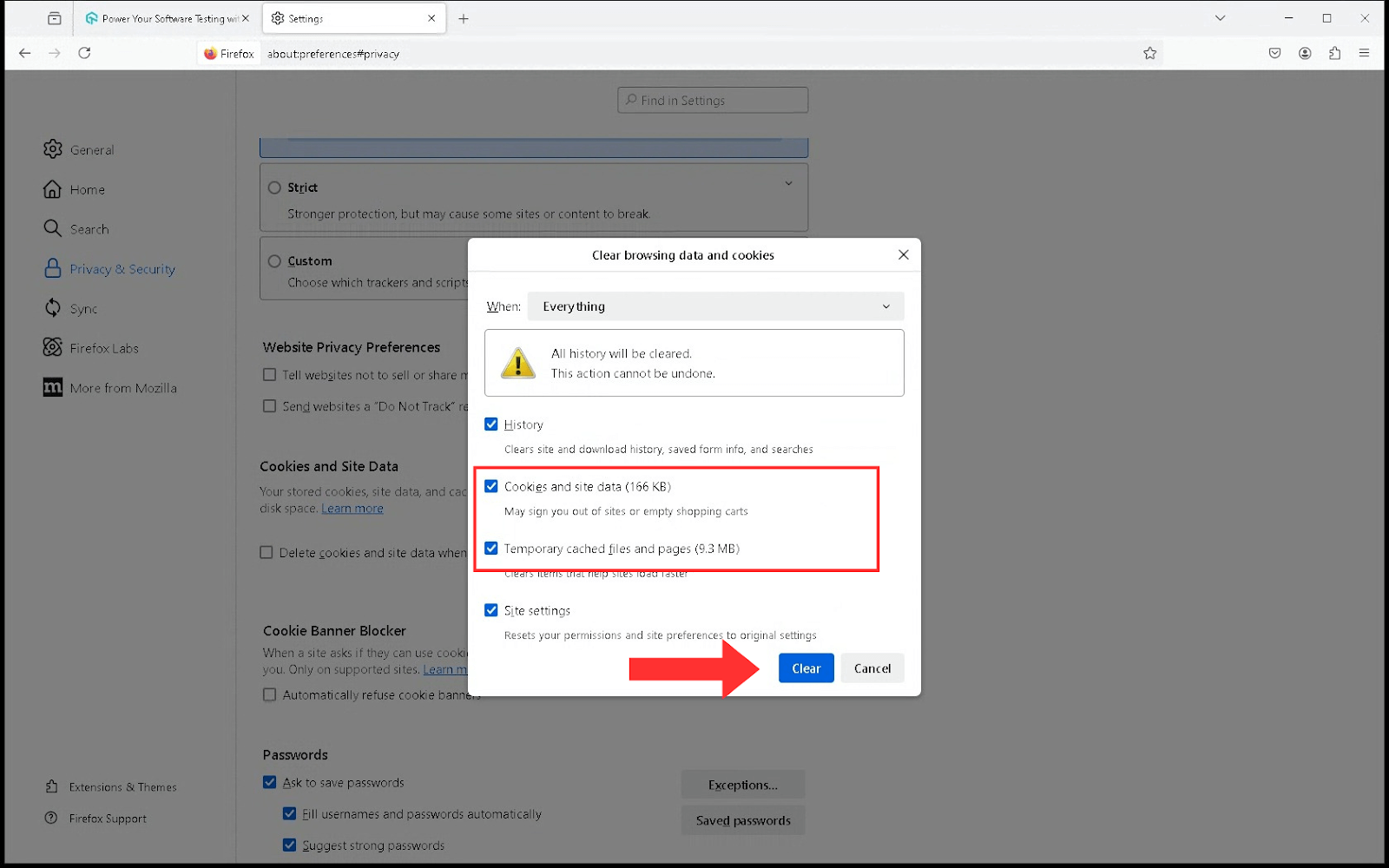1389x868 pixels.
Task: Uncheck Fill usernames and passwords automatically
Action: (289, 813)
